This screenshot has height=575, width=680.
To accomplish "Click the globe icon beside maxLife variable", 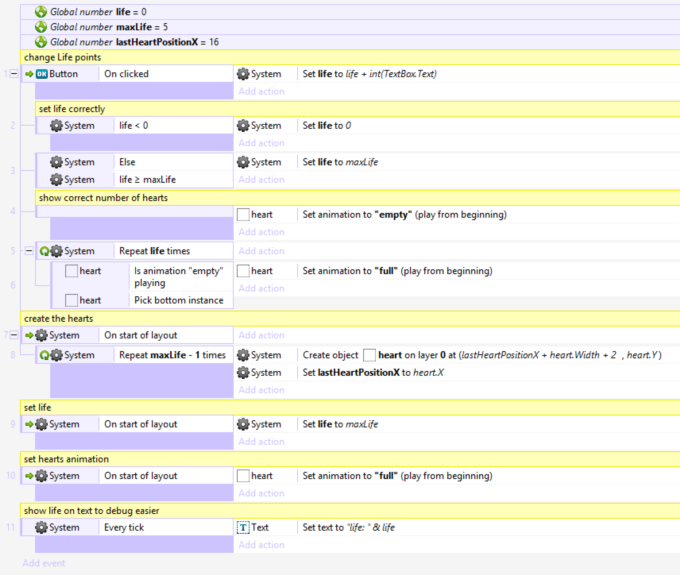I will [x=41, y=26].
